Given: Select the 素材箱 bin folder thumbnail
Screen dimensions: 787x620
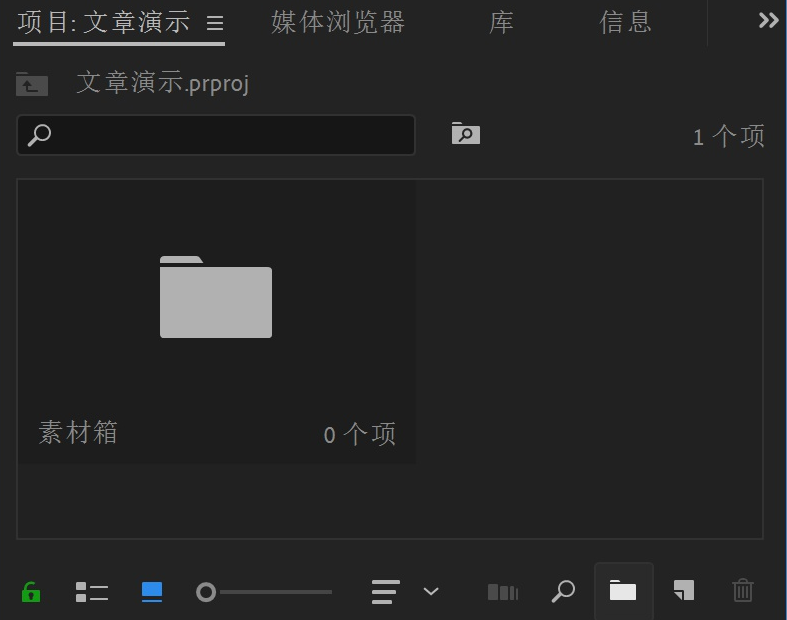Looking at the screenshot, I should point(216,297).
